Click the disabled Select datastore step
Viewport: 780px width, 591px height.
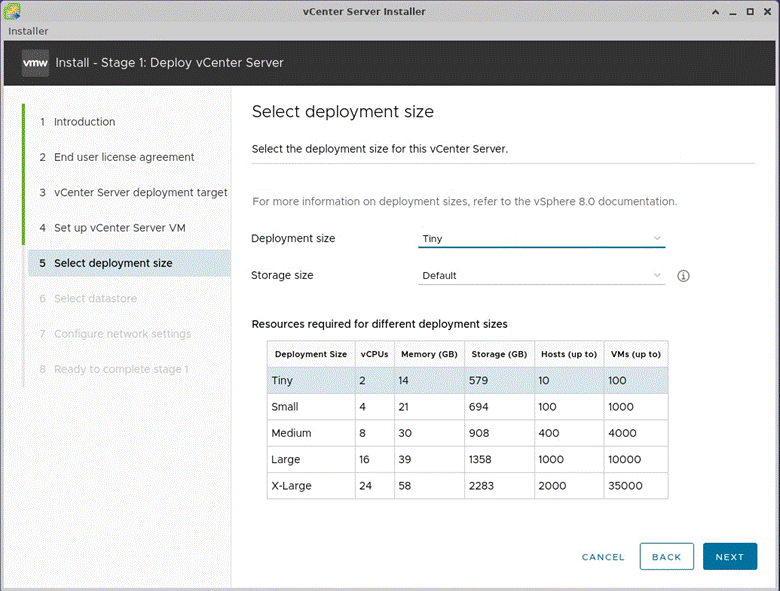[x=95, y=298]
